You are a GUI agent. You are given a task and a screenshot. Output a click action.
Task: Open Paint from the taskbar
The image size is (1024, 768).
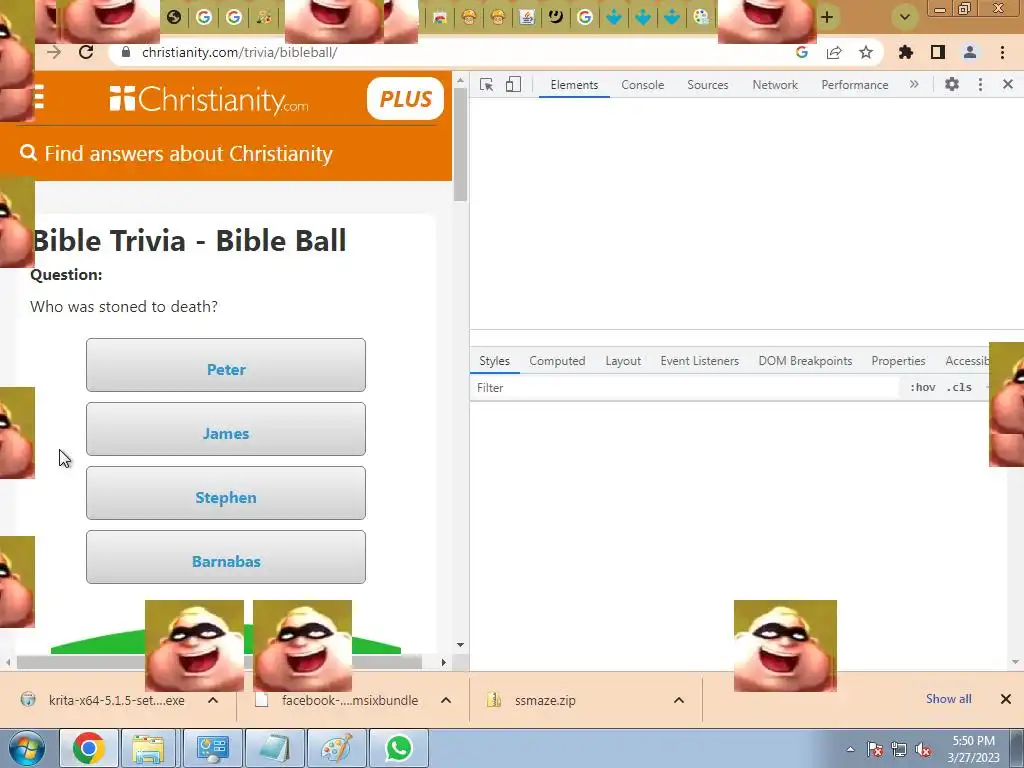[336, 748]
